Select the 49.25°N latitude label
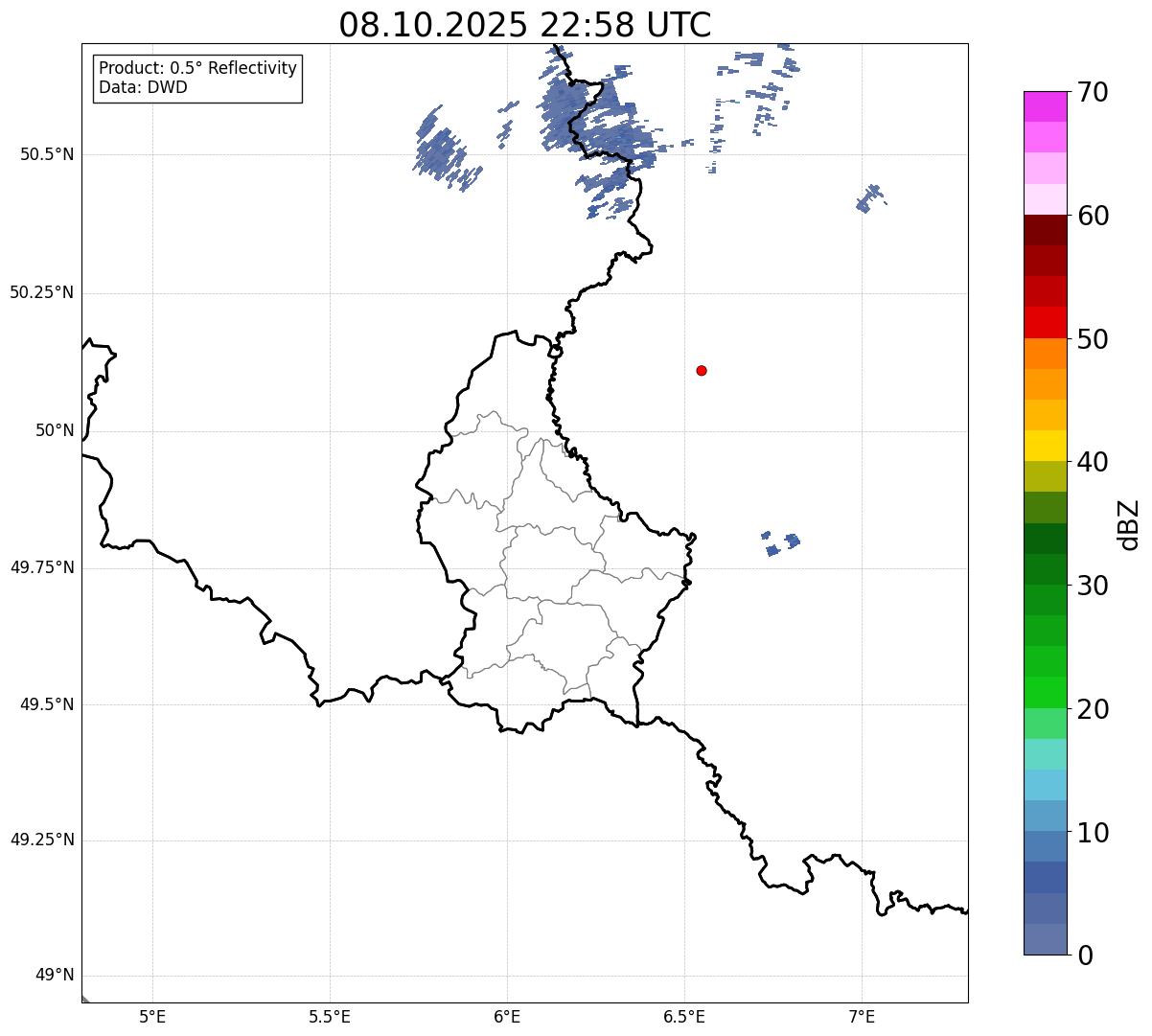1152x1036 pixels. tap(41, 840)
